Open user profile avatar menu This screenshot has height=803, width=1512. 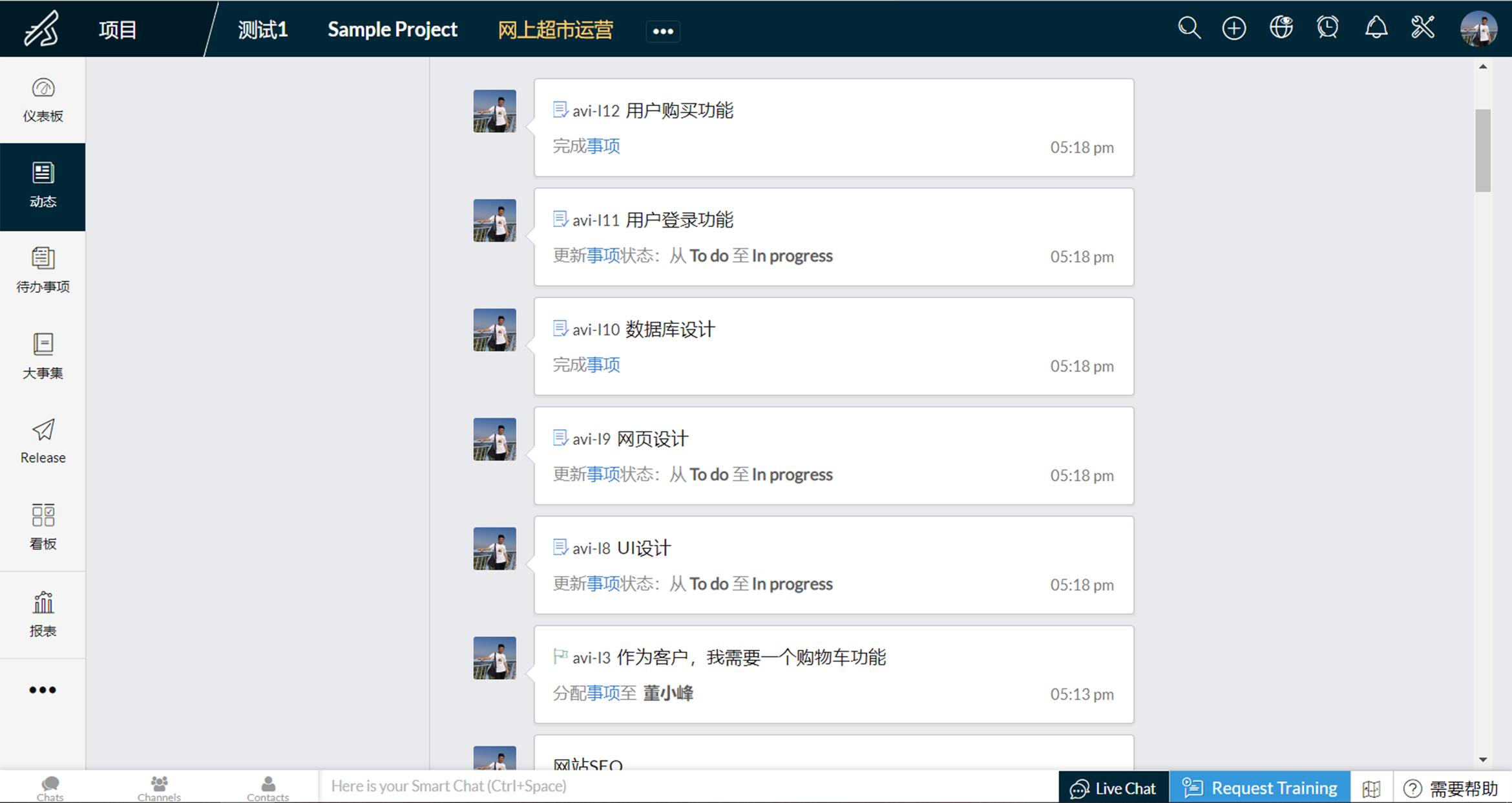coord(1478,28)
